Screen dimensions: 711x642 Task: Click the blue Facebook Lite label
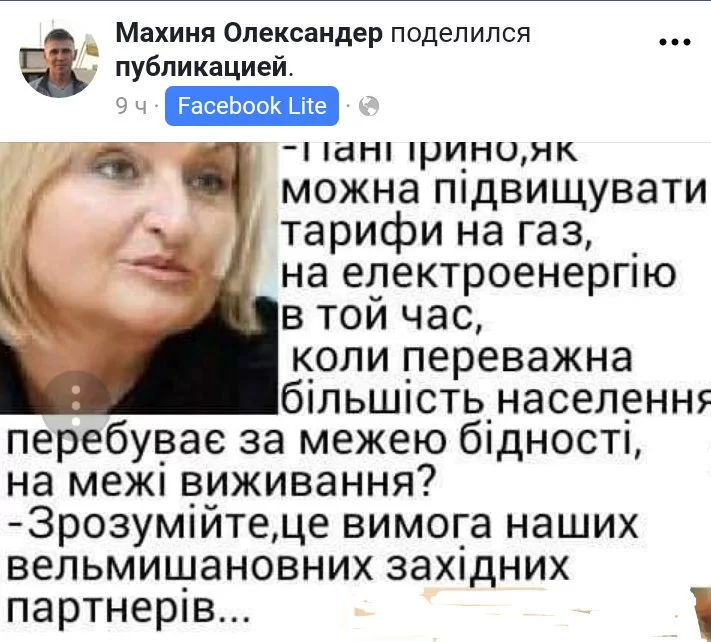point(252,106)
